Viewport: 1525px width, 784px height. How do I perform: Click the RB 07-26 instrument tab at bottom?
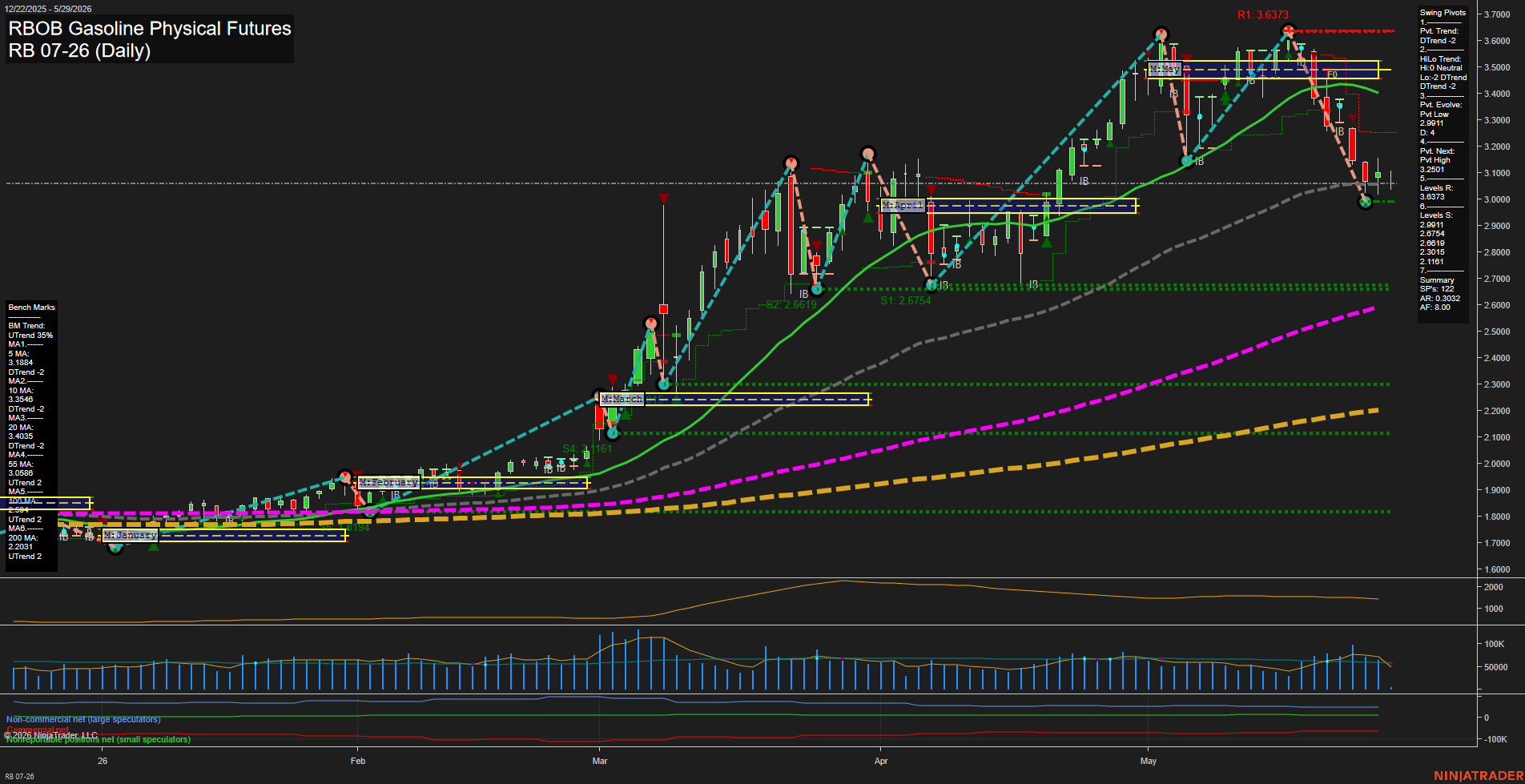pyautogui.click(x=19, y=777)
